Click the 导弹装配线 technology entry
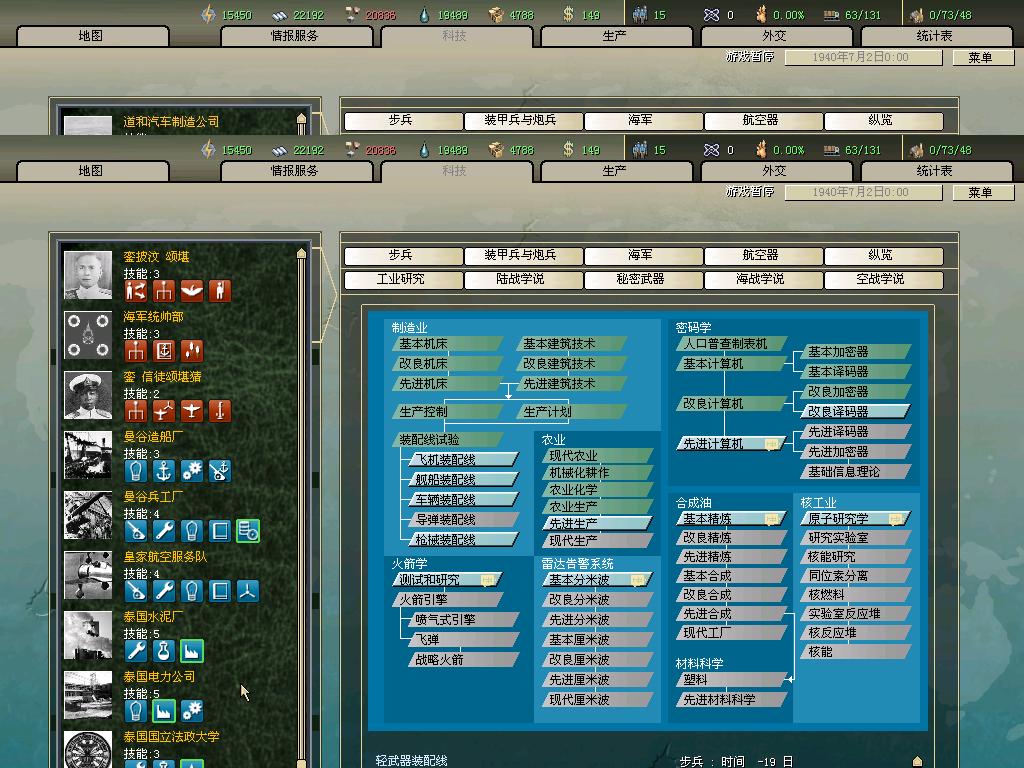This screenshot has height=768, width=1024. [x=464, y=520]
